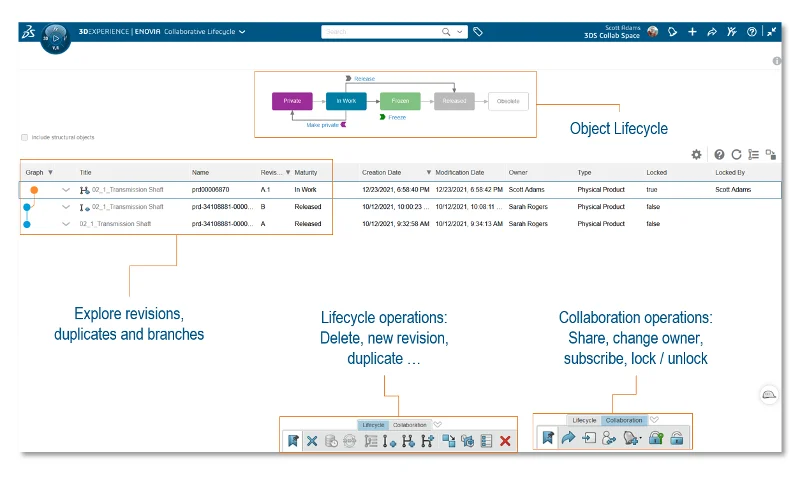This screenshot has height=484, width=800.
Task: Click the tree list view icon above the table
Action: pos(754,155)
